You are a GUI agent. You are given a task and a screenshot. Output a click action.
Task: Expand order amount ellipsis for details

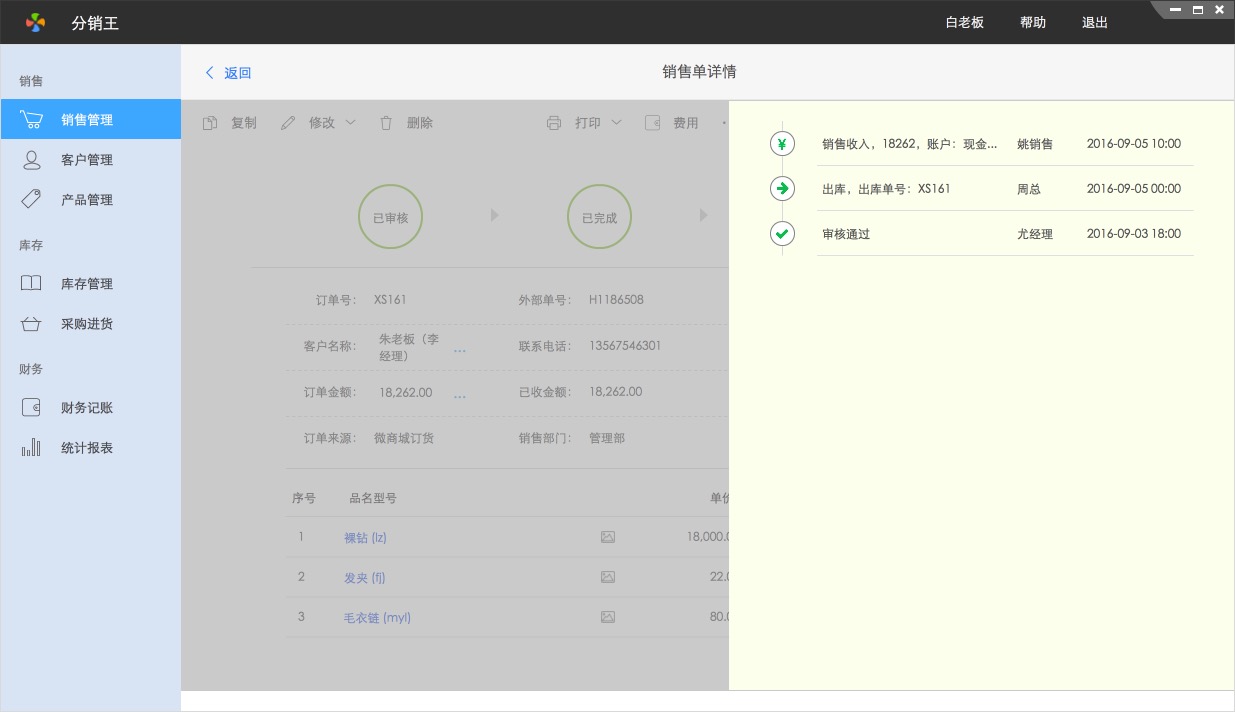coord(459,396)
